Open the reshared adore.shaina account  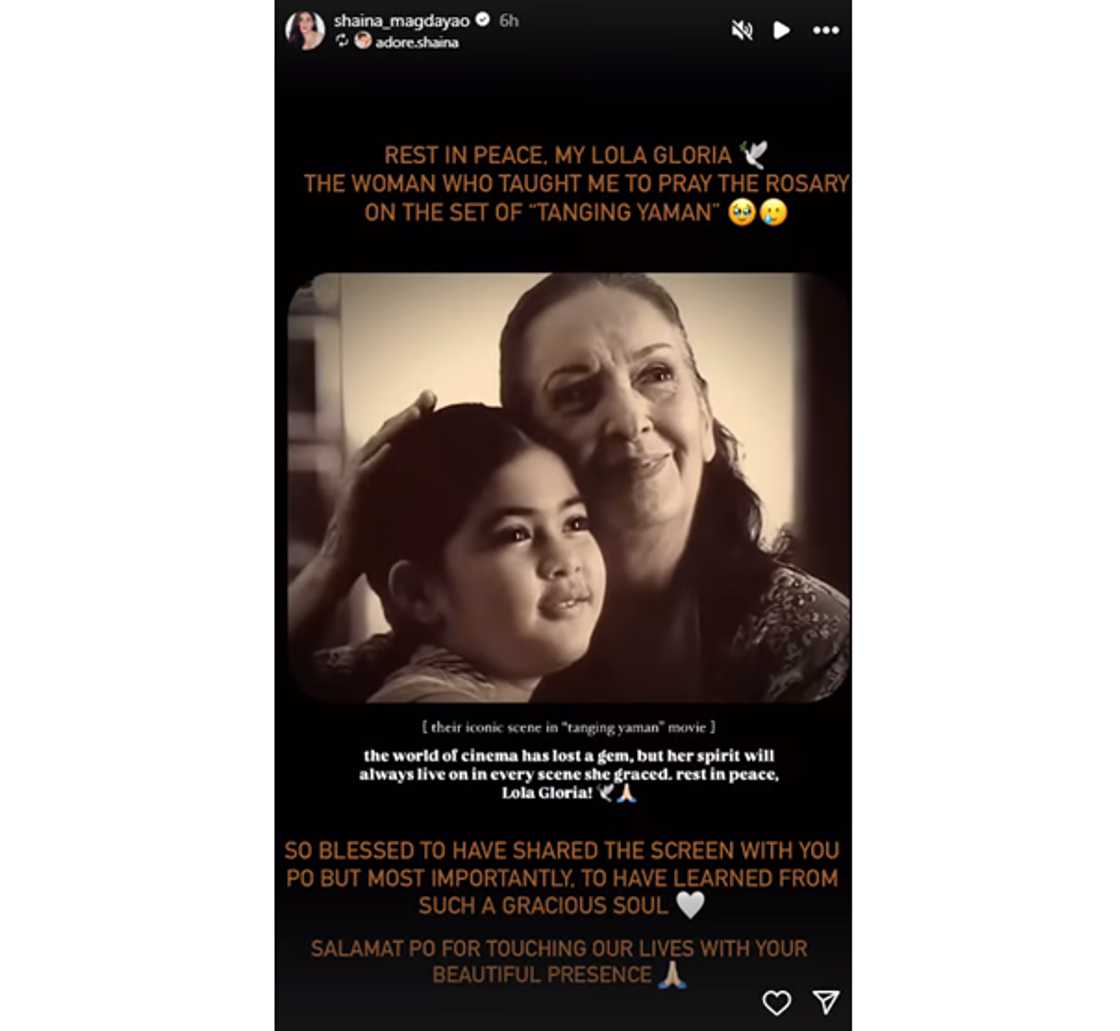point(417,42)
